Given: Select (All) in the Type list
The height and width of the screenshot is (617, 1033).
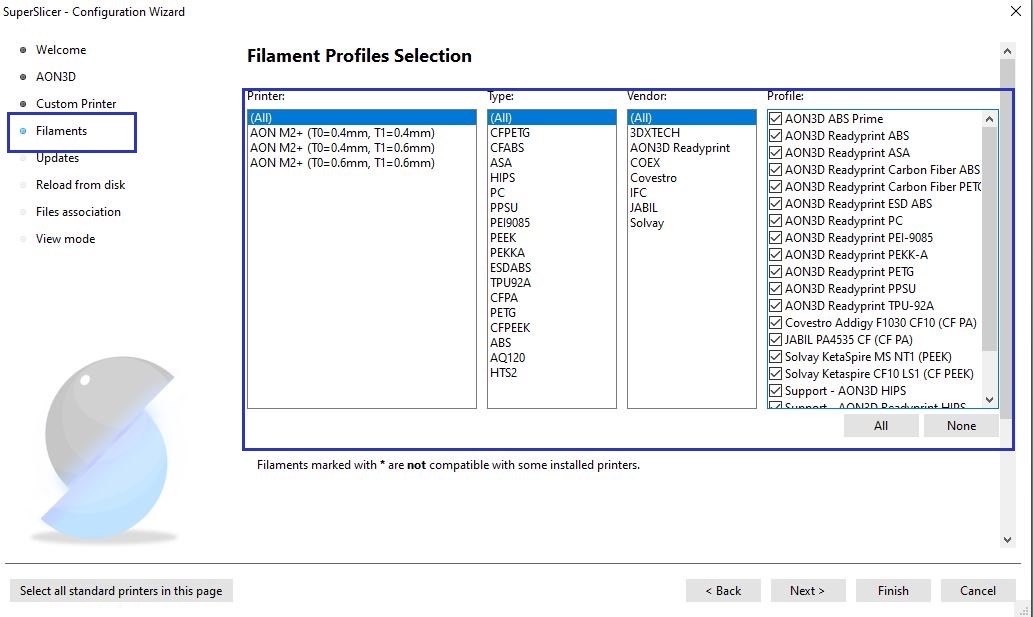Looking at the screenshot, I should pos(551,118).
